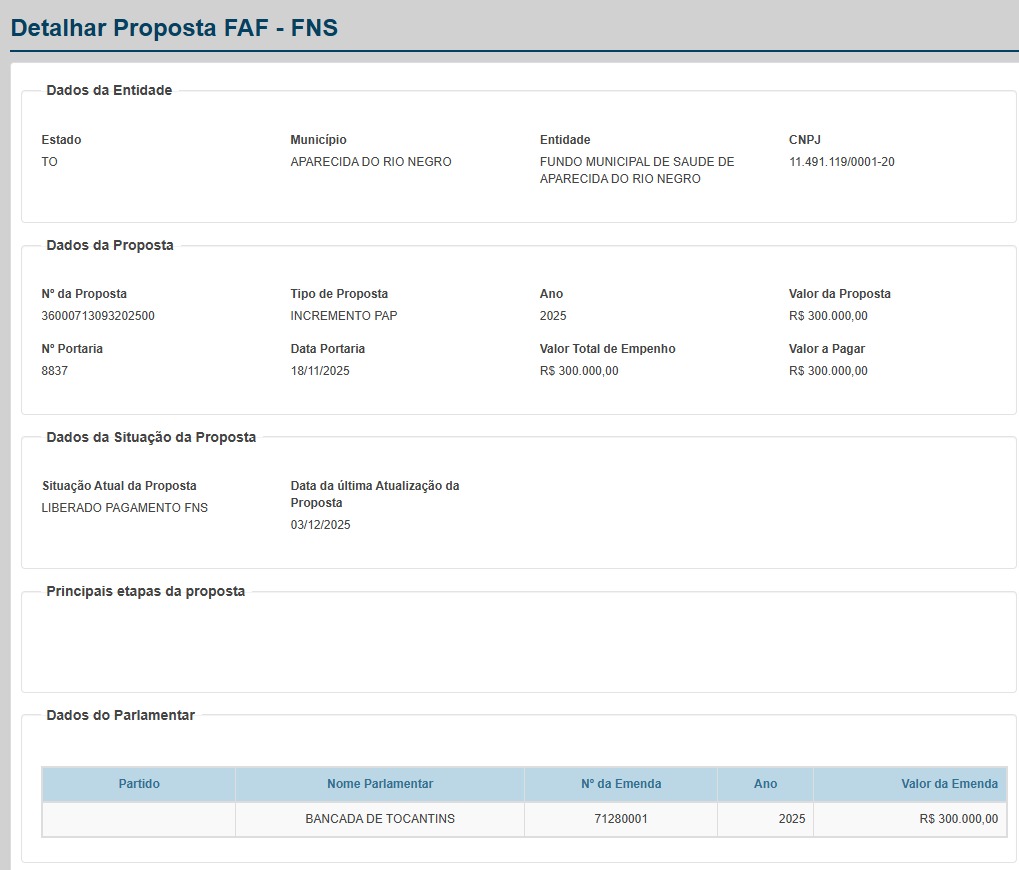This screenshot has width=1019, height=870.
Task: Click the Partido column header
Action: pyautogui.click(x=139, y=784)
